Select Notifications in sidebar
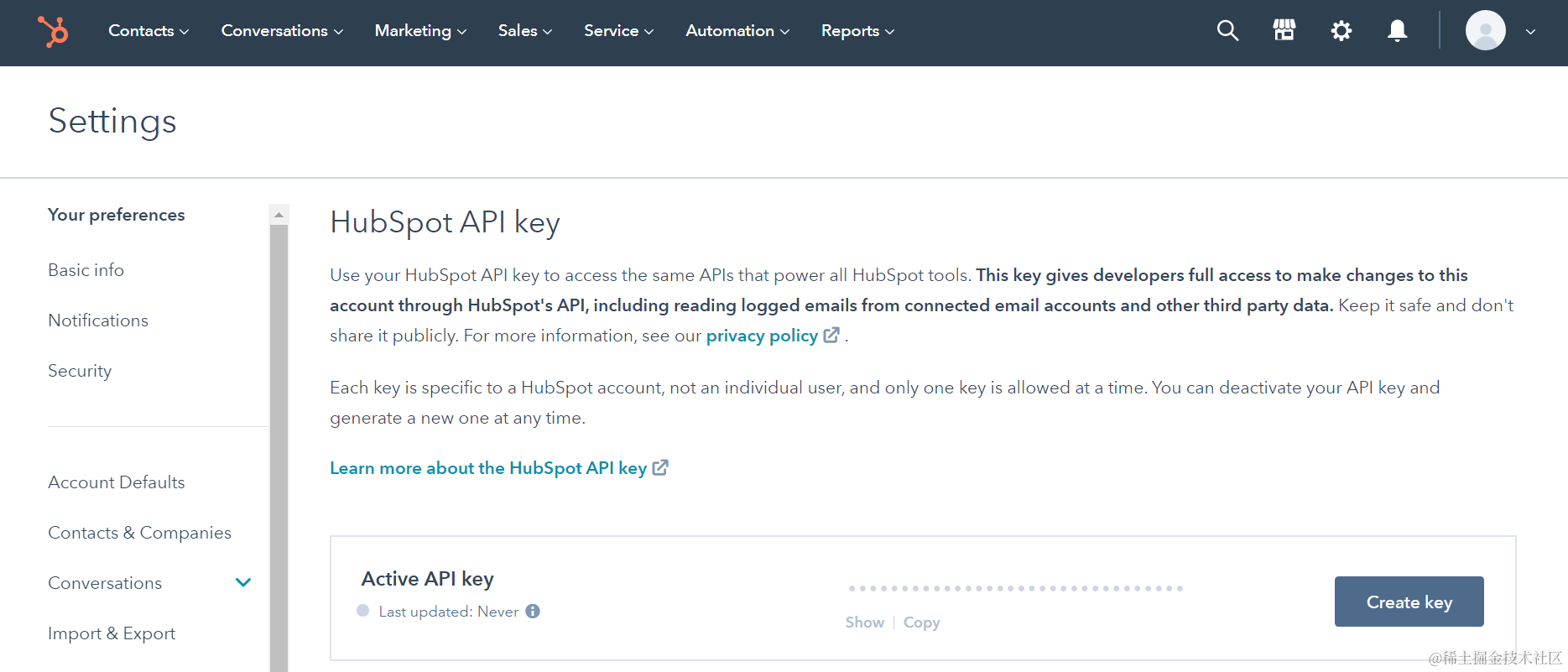The width and height of the screenshot is (1568, 672). click(98, 320)
